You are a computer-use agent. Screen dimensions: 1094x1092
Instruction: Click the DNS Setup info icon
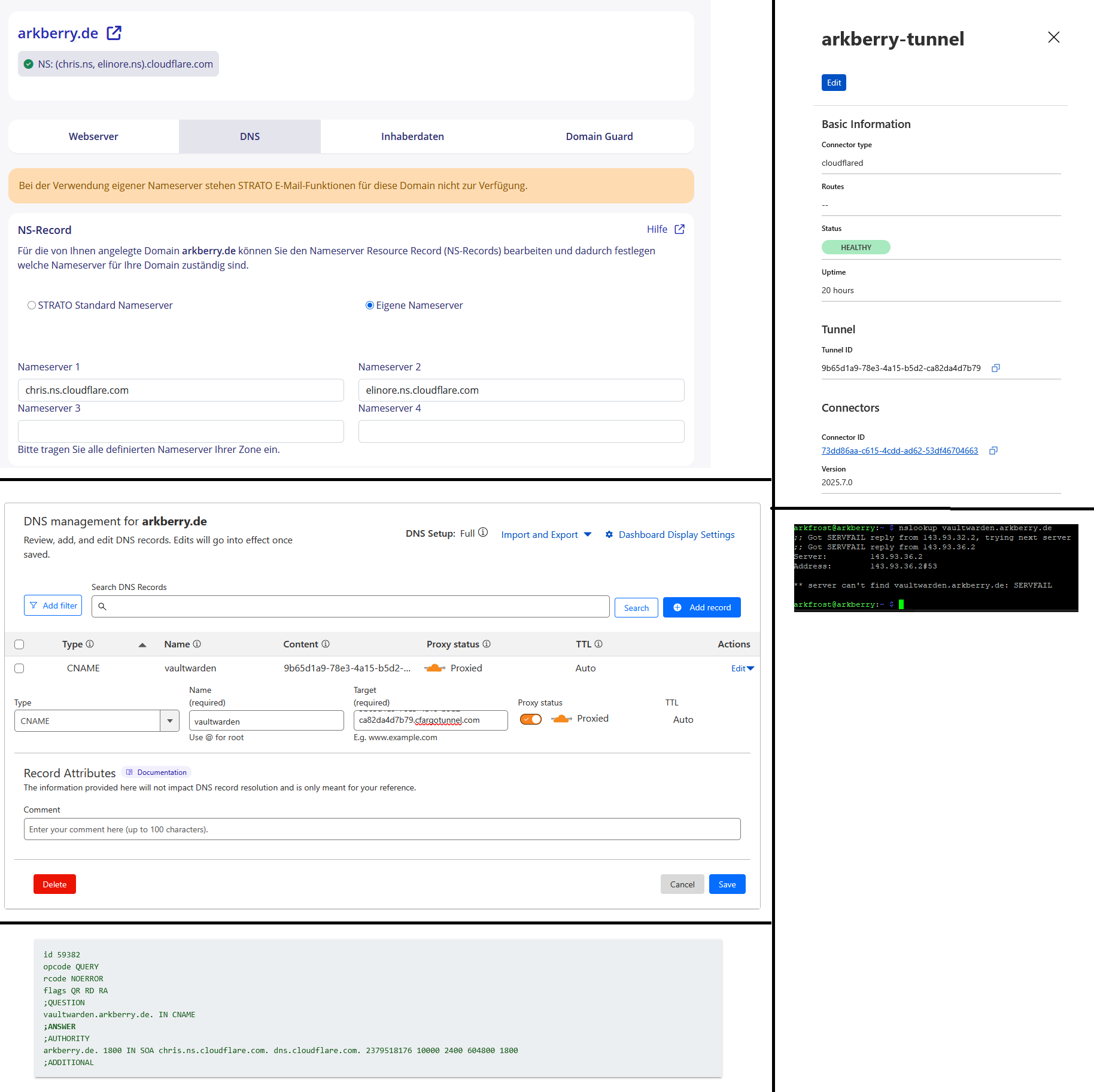point(483,533)
